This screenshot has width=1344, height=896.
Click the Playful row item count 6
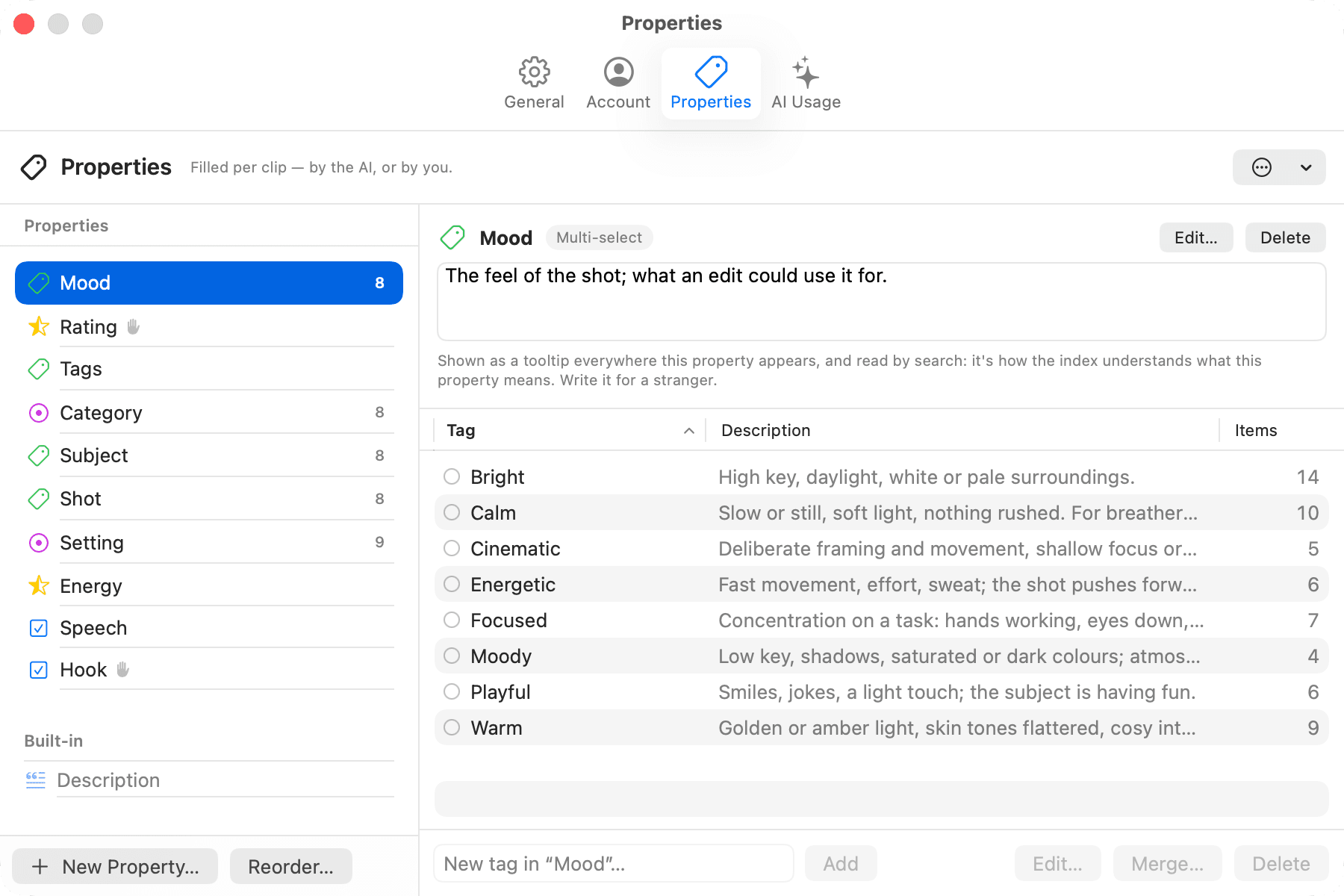[1313, 692]
